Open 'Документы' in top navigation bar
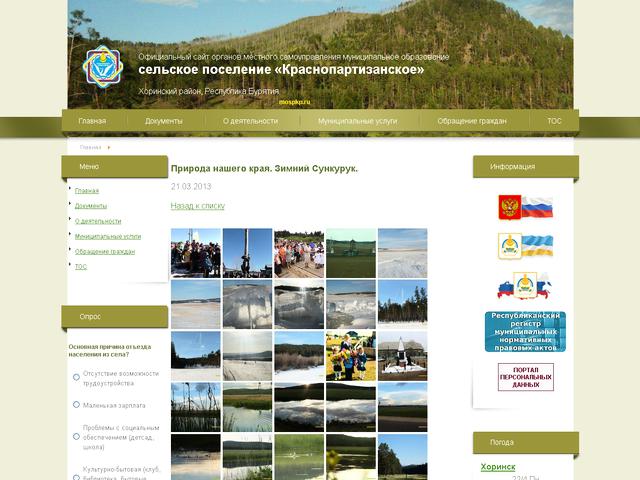 (x=163, y=121)
